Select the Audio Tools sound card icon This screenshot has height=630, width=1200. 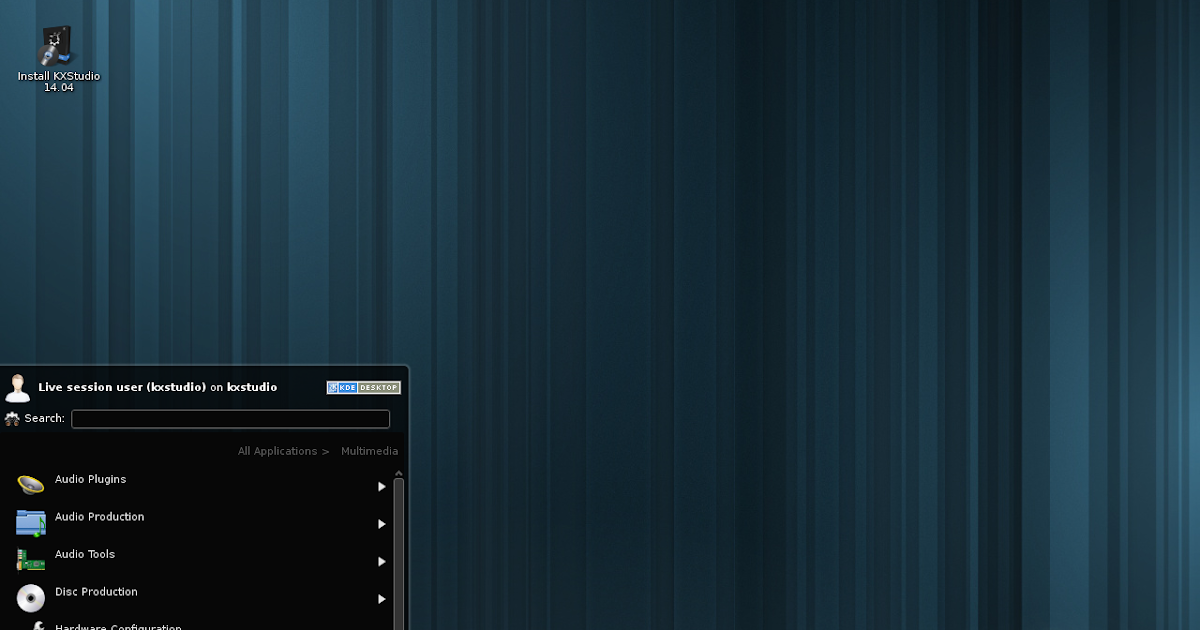coord(31,560)
